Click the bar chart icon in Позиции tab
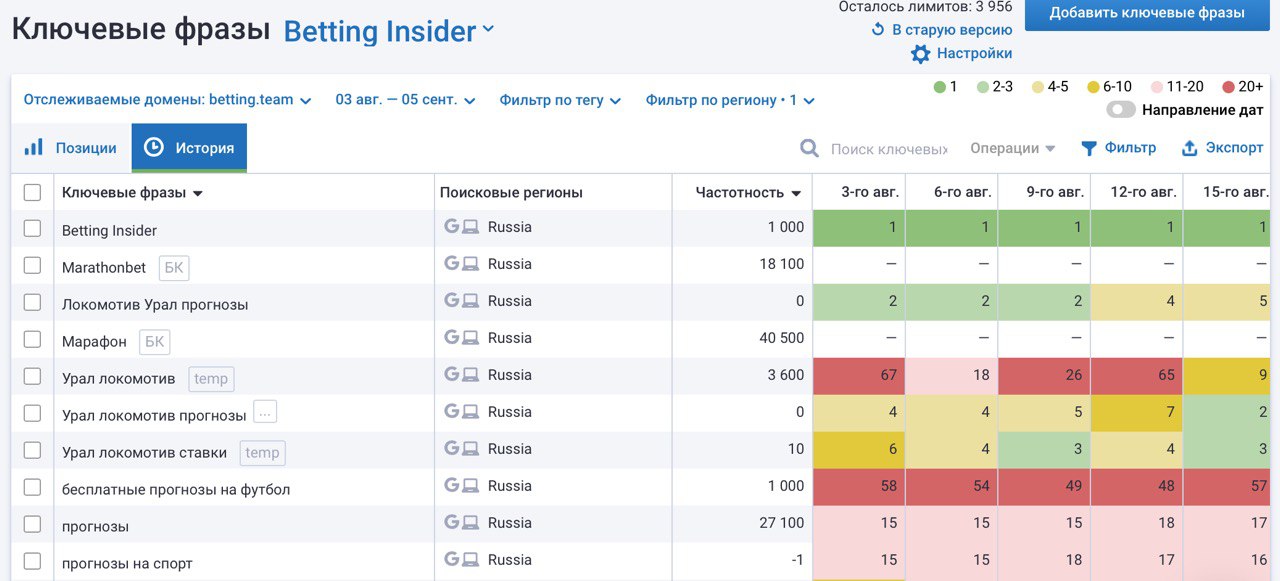The width and height of the screenshot is (1280, 581). point(34,147)
